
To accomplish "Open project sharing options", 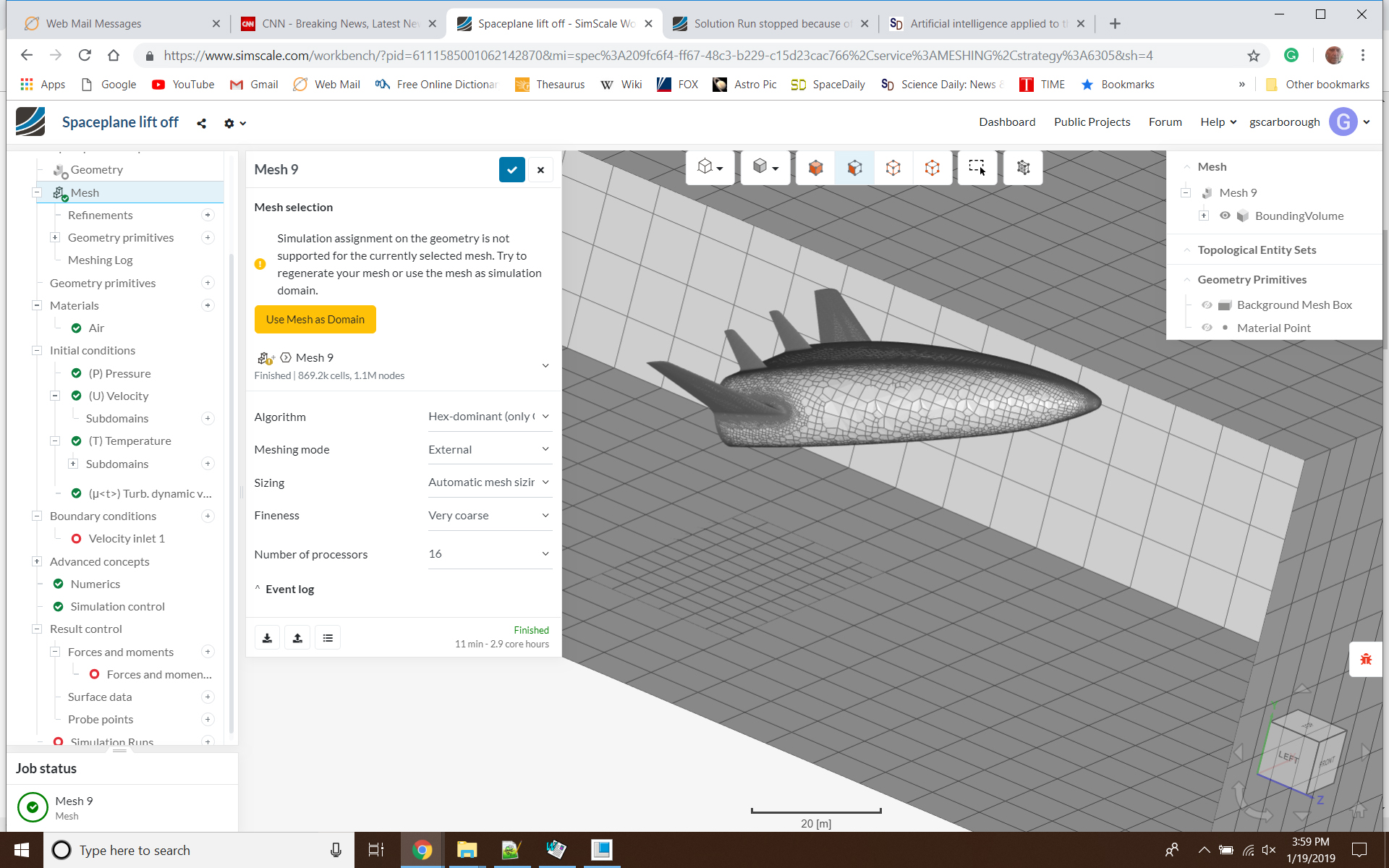I will click(x=201, y=123).
